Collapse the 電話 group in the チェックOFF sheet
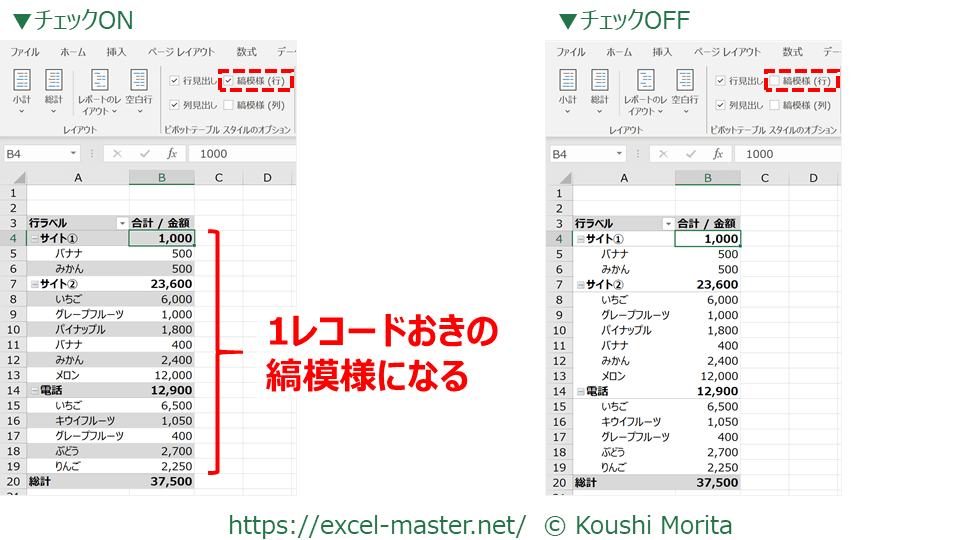The image size is (960, 540). pos(581,392)
